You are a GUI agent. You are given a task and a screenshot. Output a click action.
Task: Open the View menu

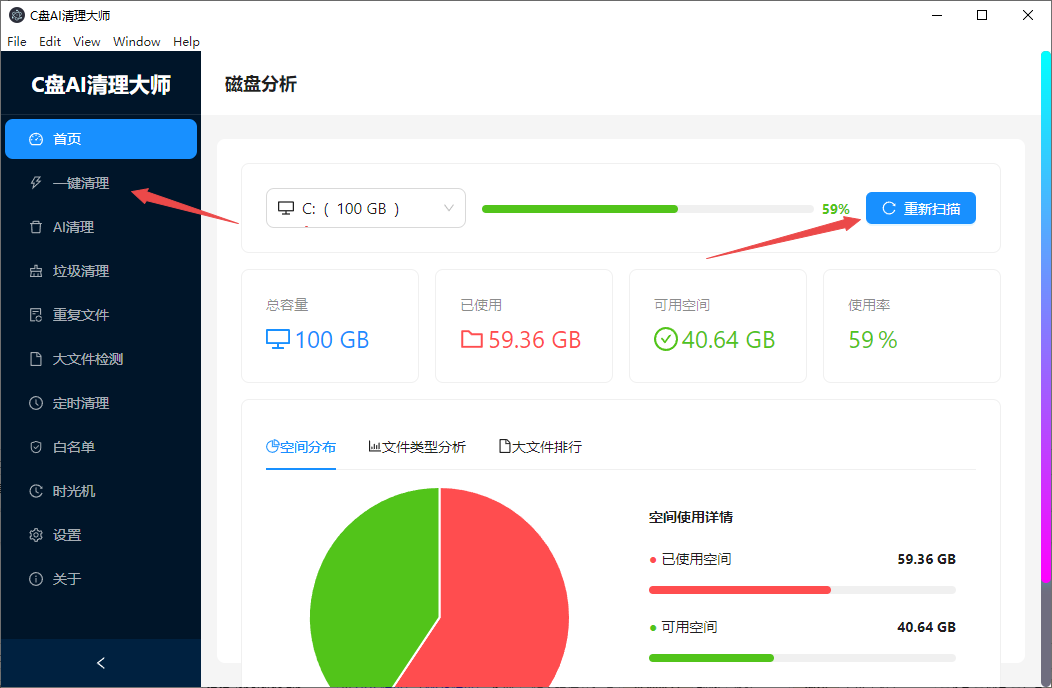[87, 41]
